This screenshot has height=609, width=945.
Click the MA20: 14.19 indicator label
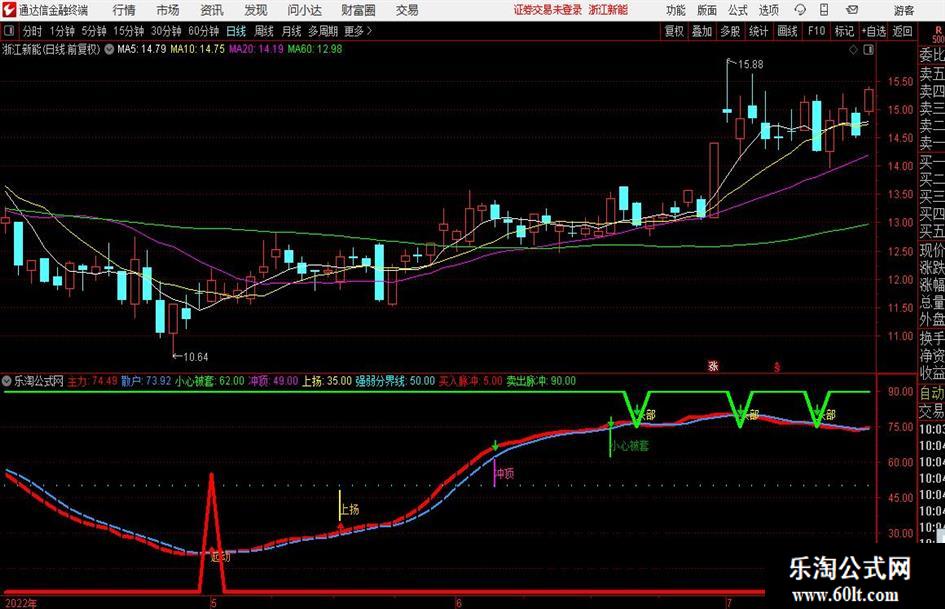[256, 49]
